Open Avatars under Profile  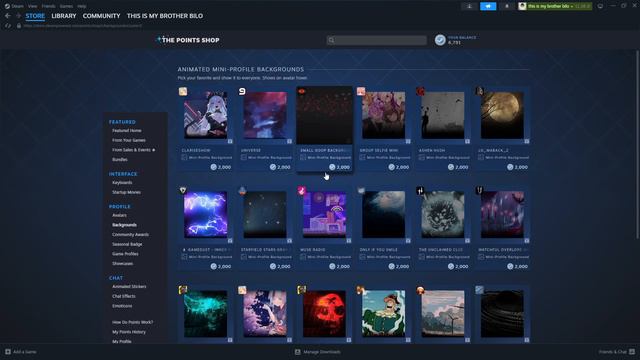point(119,215)
